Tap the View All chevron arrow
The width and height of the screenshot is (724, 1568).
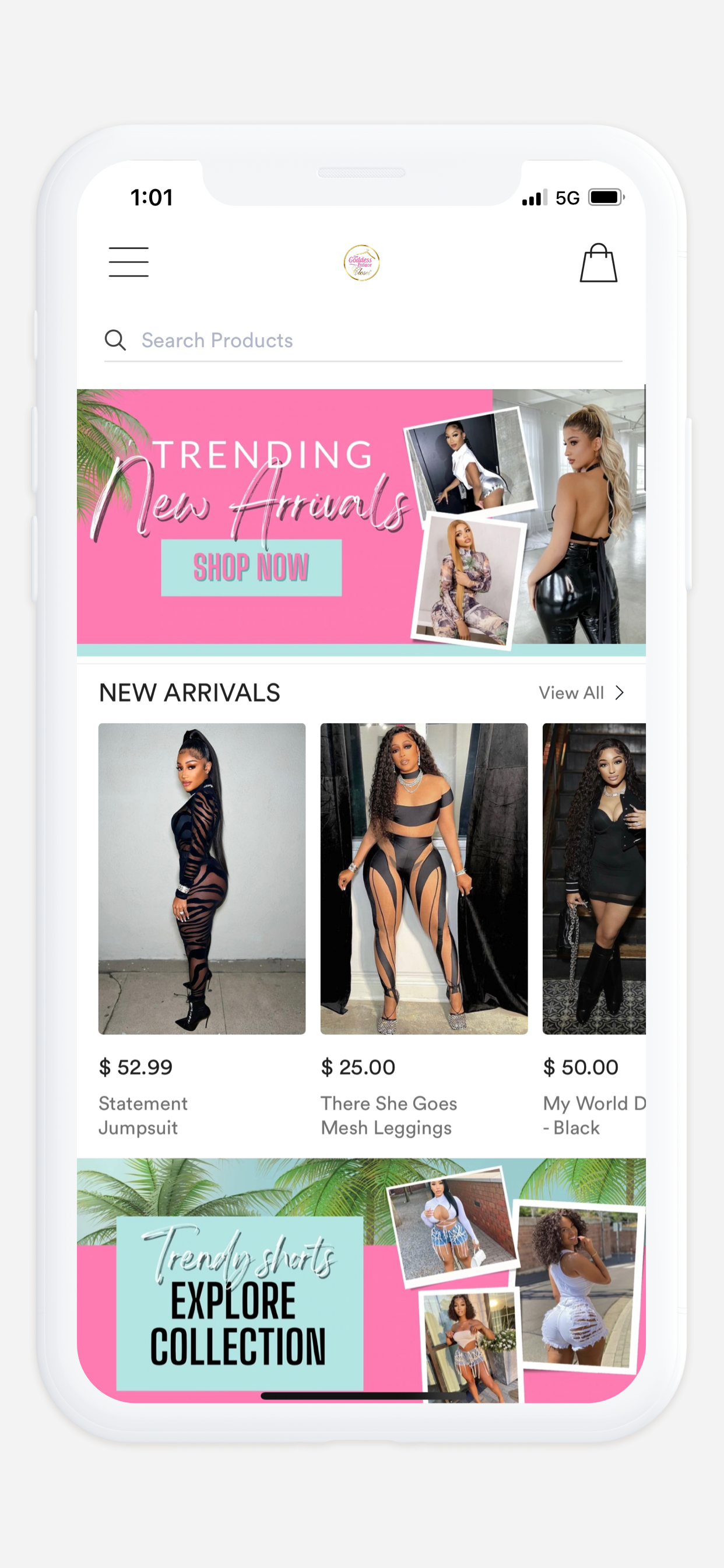pyautogui.click(x=619, y=692)
